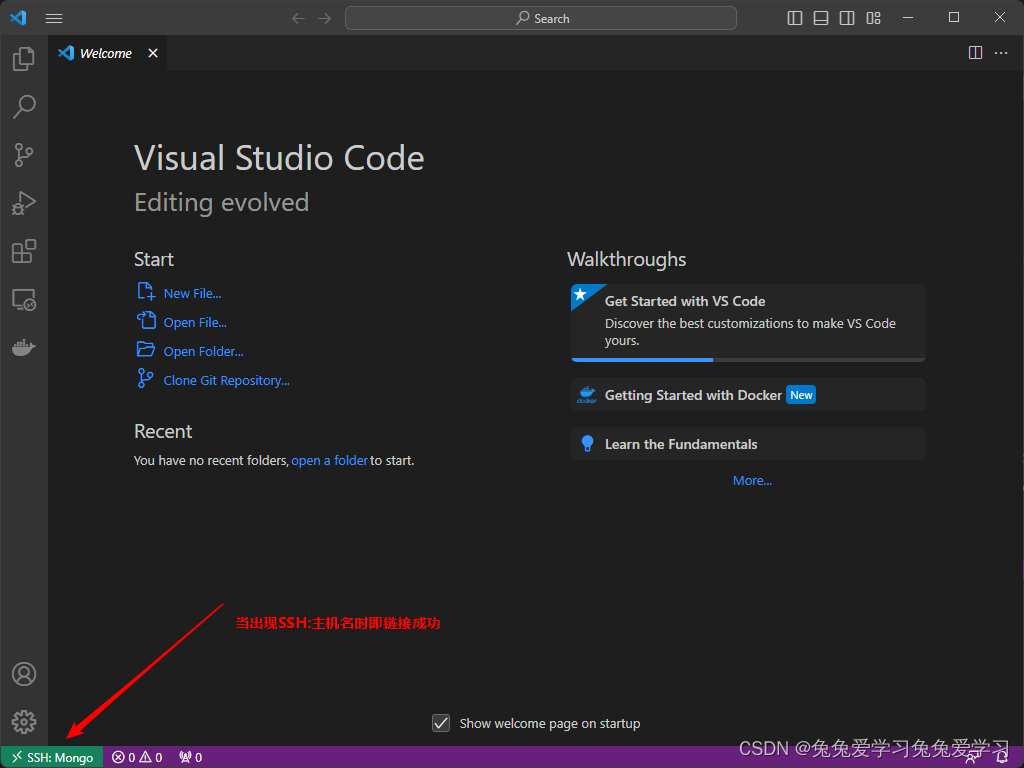Open the Docker view in activity bar
This screenshot has width=1024, height=768.
(24, 347)
